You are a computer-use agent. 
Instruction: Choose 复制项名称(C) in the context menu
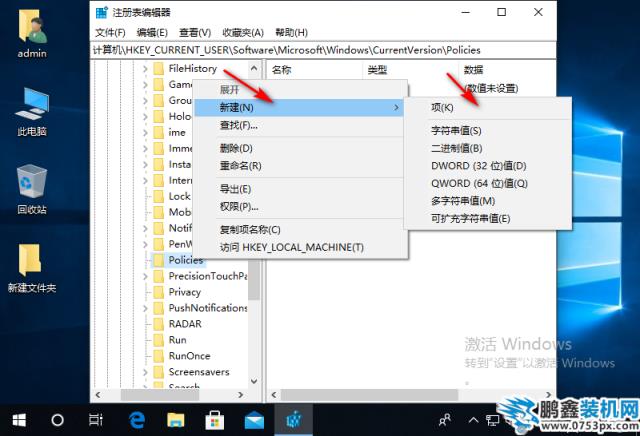[299, 229]
